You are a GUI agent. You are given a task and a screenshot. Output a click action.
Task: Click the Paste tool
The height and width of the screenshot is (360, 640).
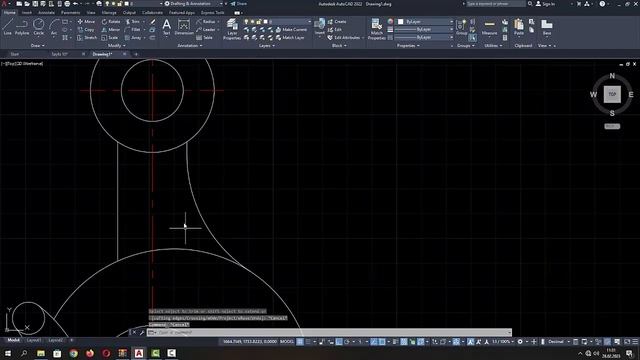[x=519, y=27]
